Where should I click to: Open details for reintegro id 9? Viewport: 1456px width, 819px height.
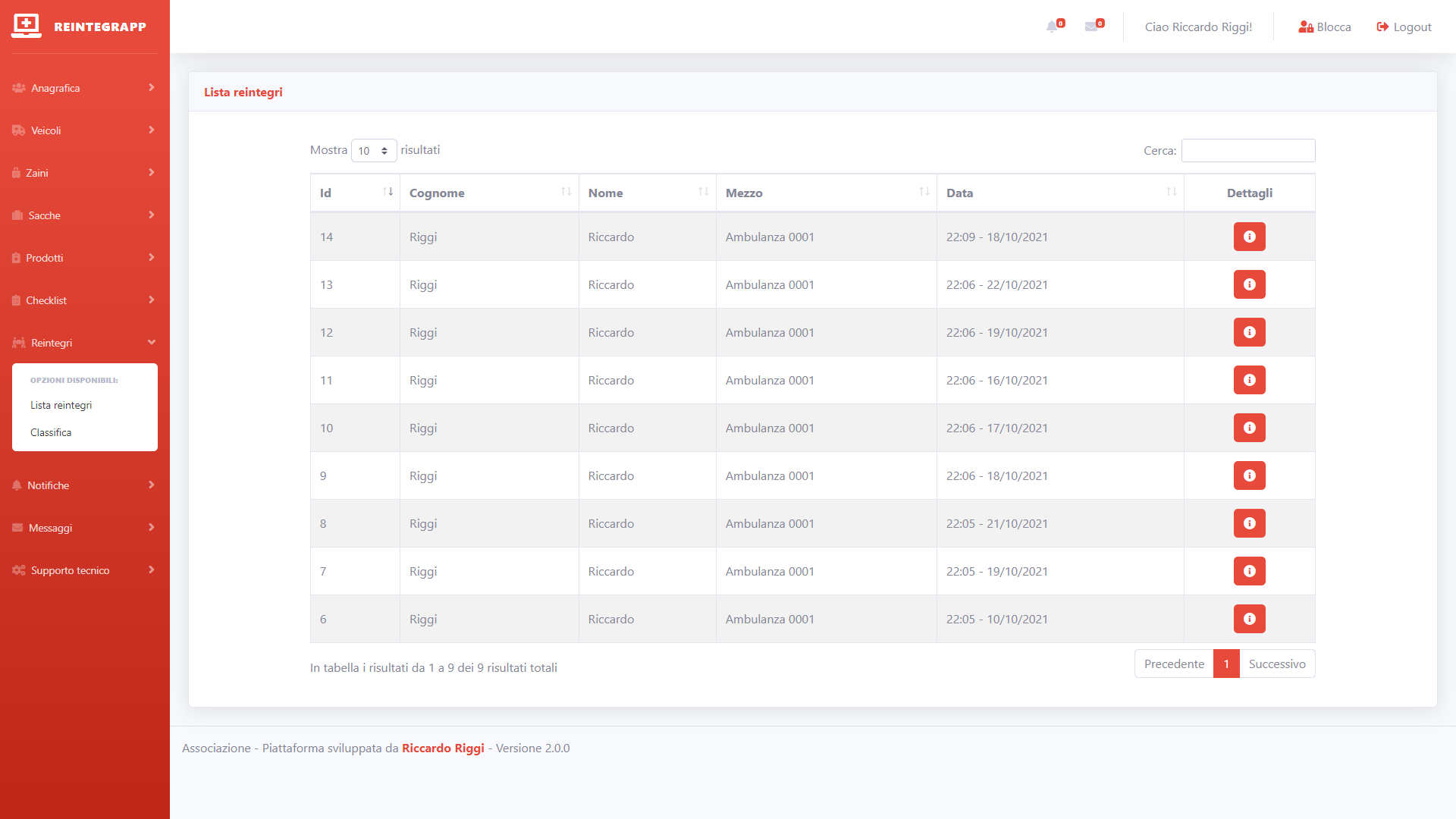coord(1250,475)
